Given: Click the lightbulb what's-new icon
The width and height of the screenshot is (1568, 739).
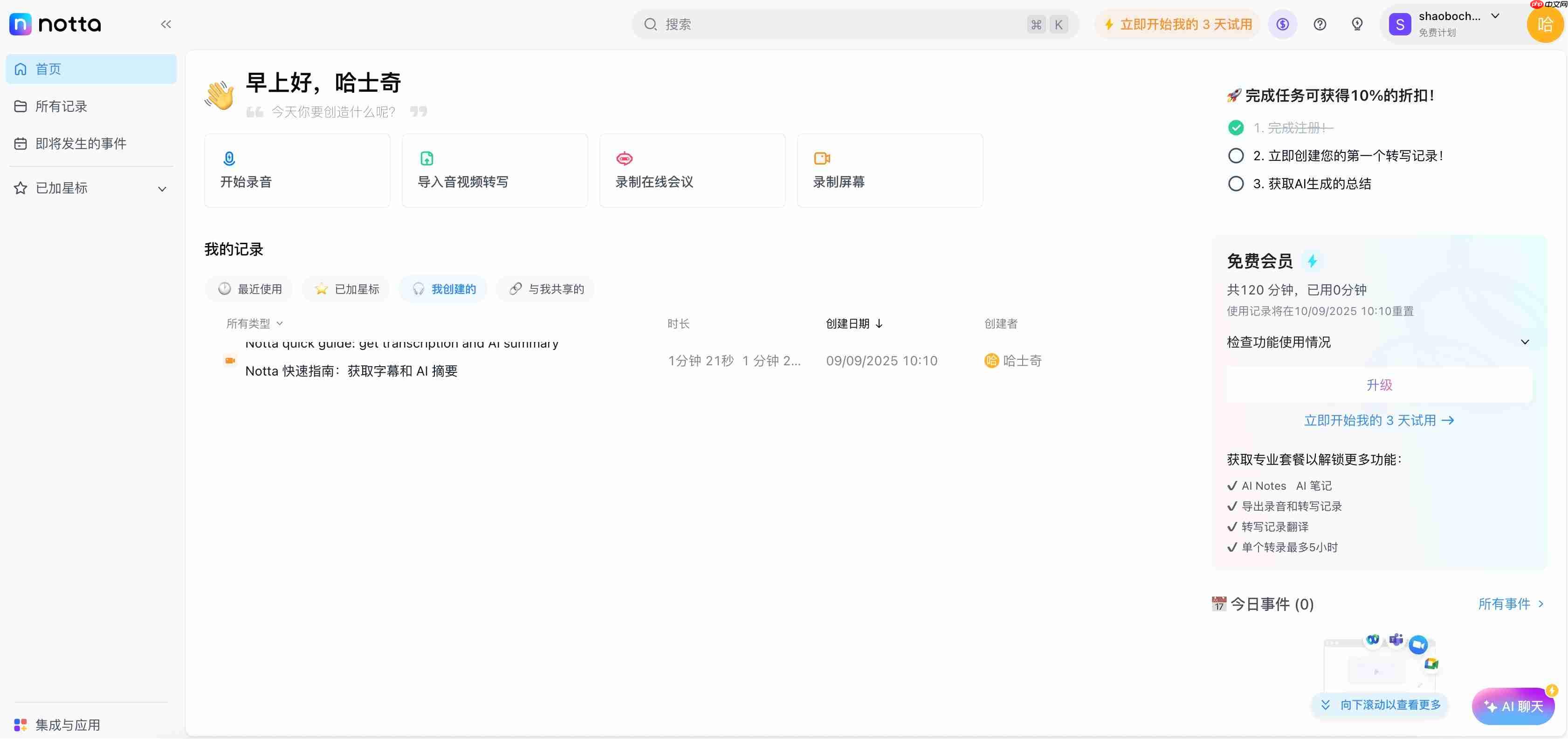Looking at the screenshot, I should point(1357,24).
